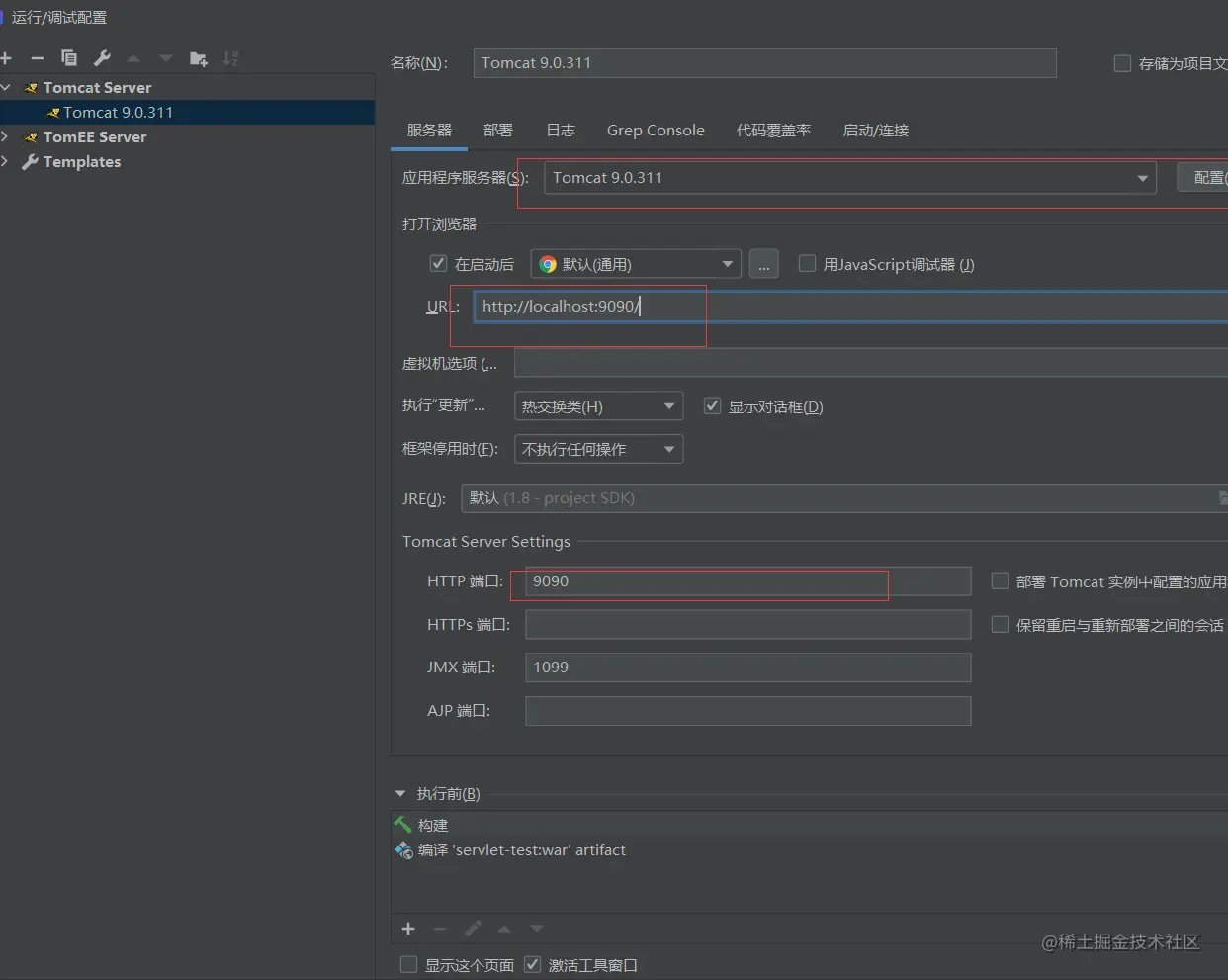Switch to the 日志 tab
Screen dimensions: 1228x980
click(x=561, y=131)
